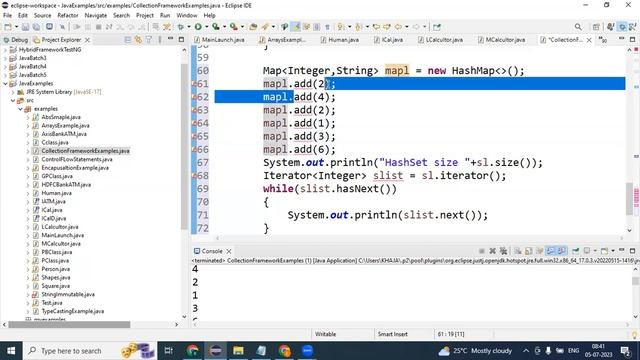
Task: Open the Window menu
Action: click(x=187, y=16)
